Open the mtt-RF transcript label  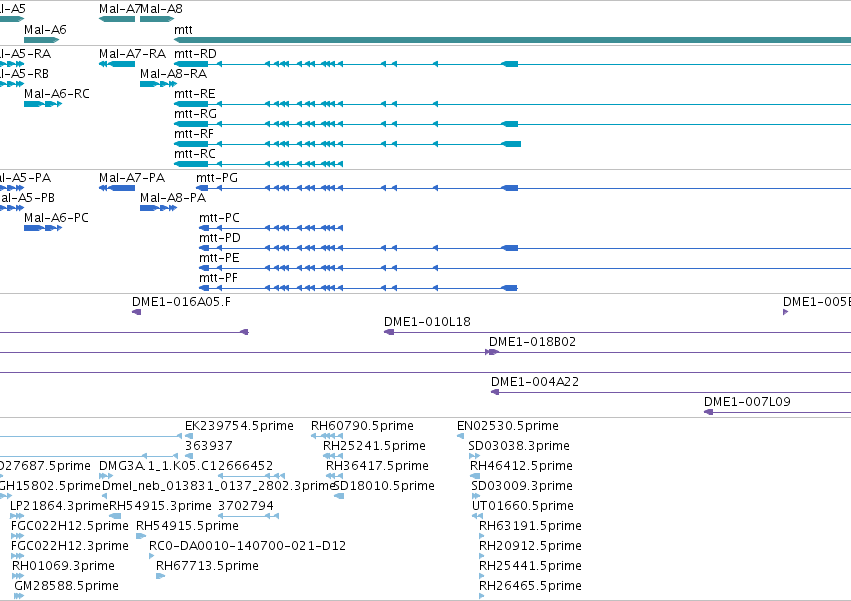tap(194, 134)
